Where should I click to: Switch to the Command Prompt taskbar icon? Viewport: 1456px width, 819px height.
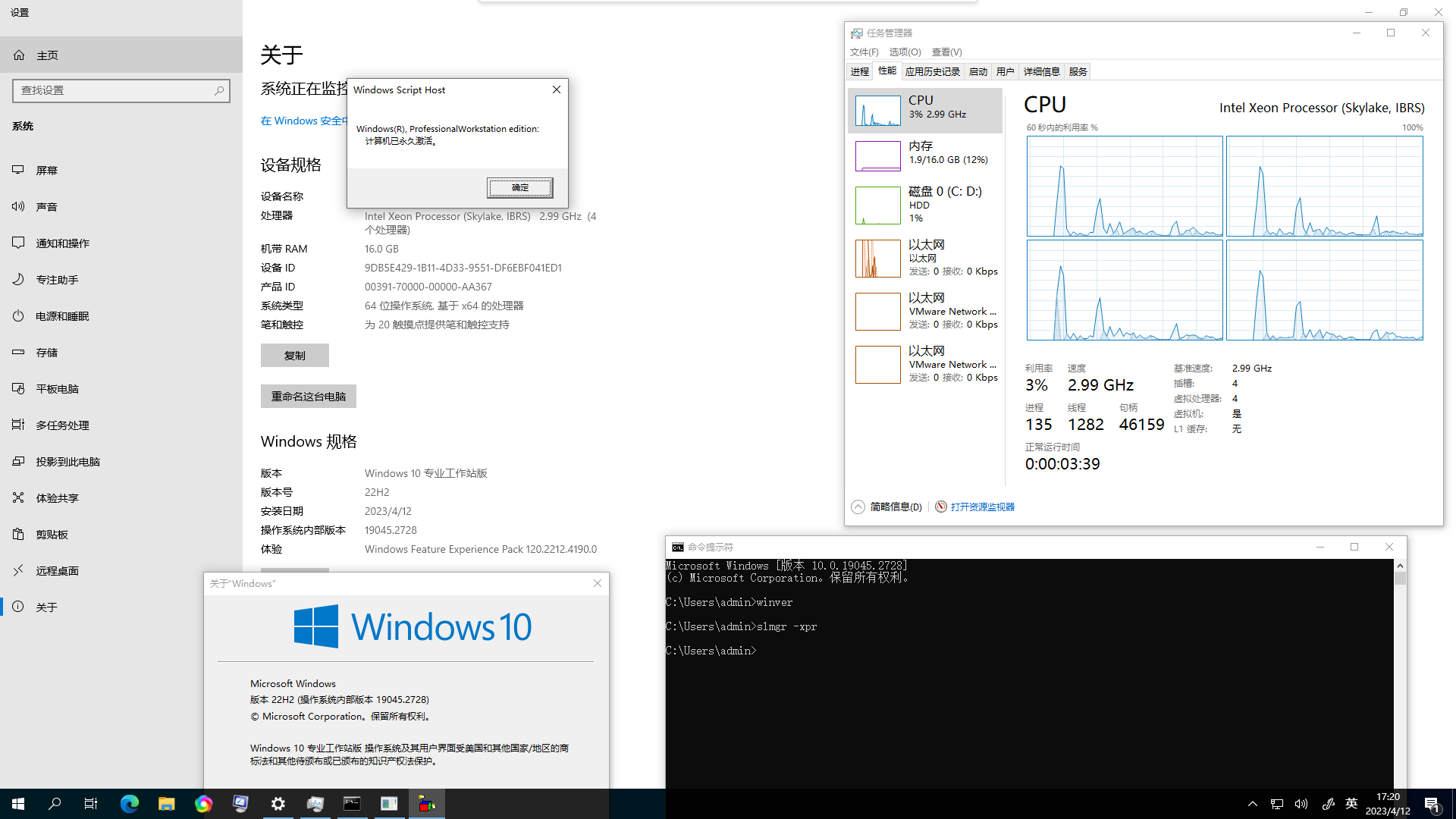(352, 804)
